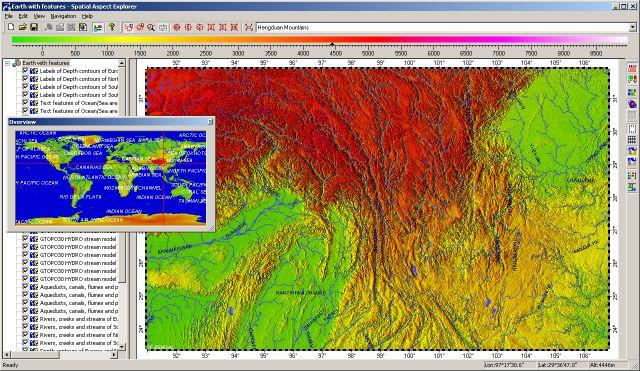Uncheck Labels of Depth contours of Eur layer
Image resolution: width=640 pixels, height=371 pixels.
[26, 71]
